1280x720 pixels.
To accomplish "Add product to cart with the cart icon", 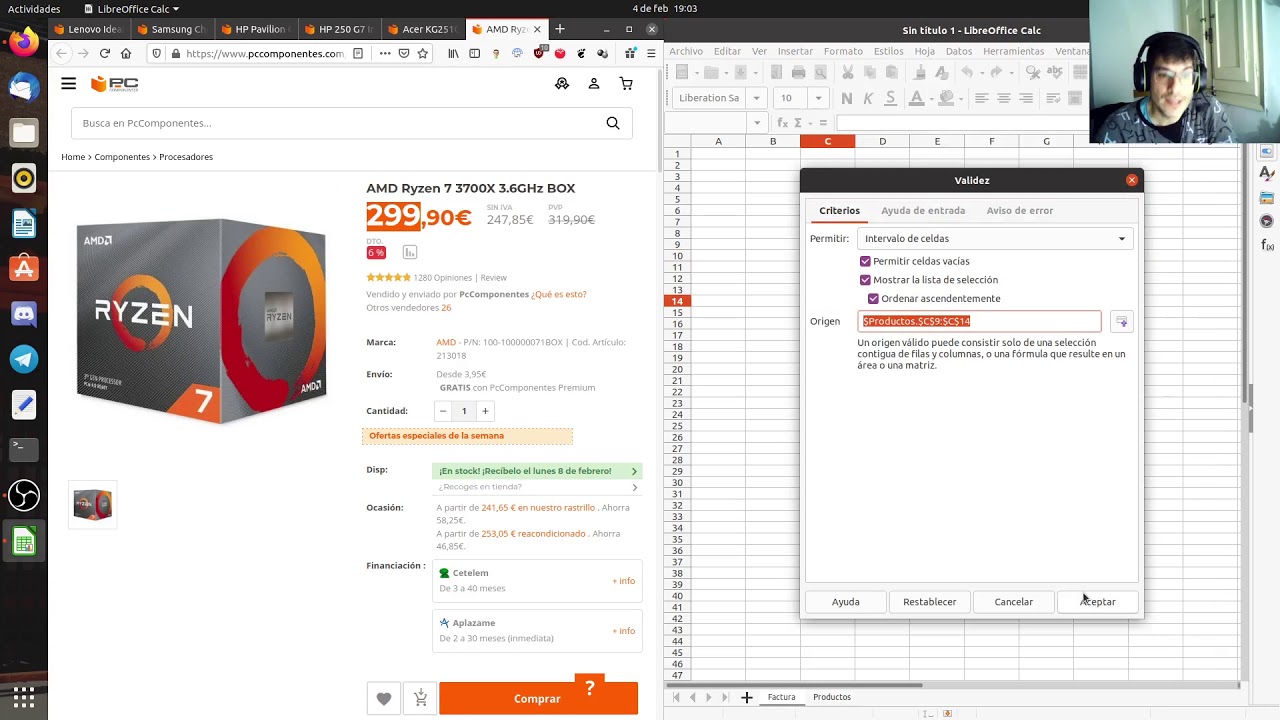I will pyautogui.click(x=421, y=698).
